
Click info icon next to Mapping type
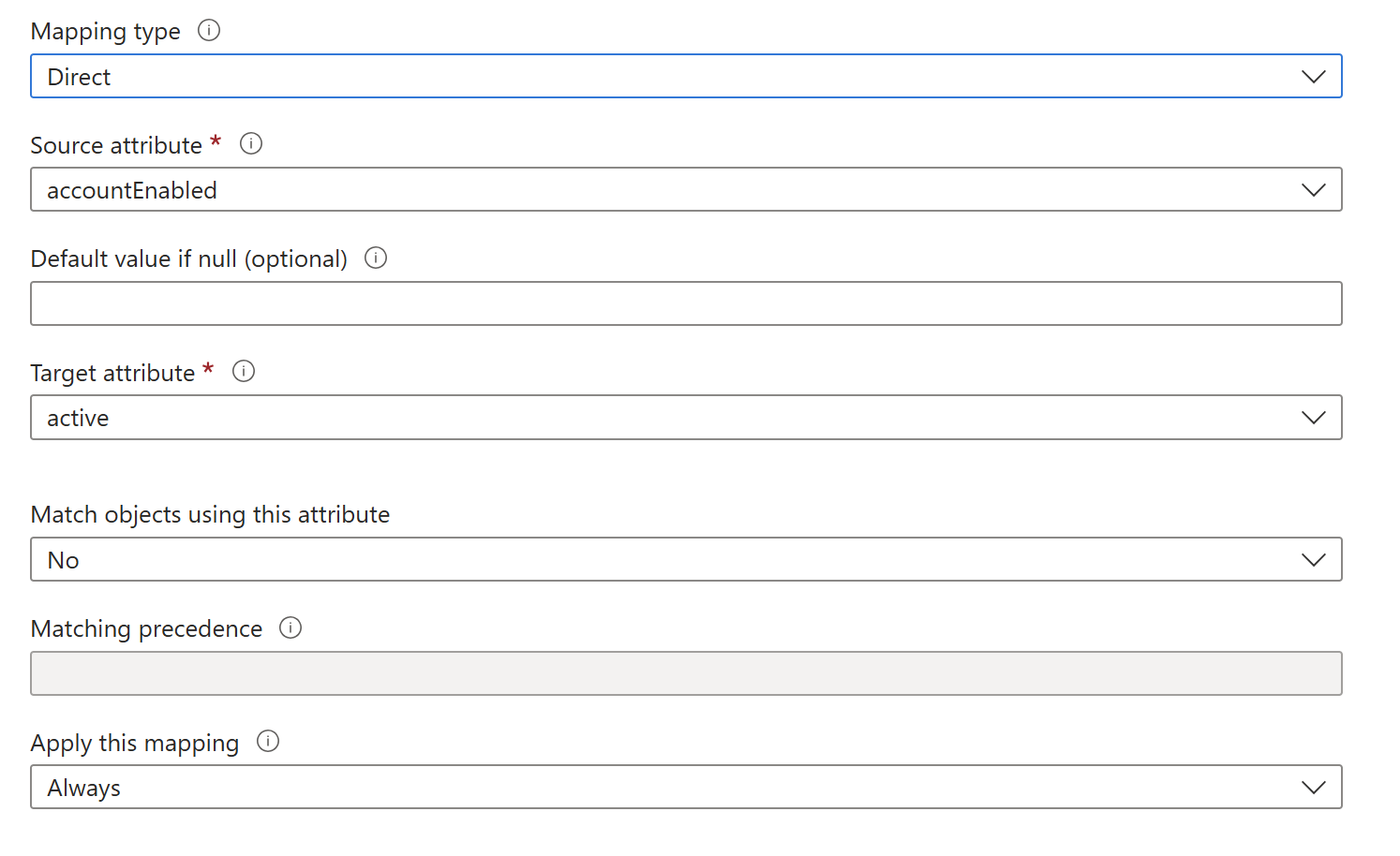click(x=209, y=30)
